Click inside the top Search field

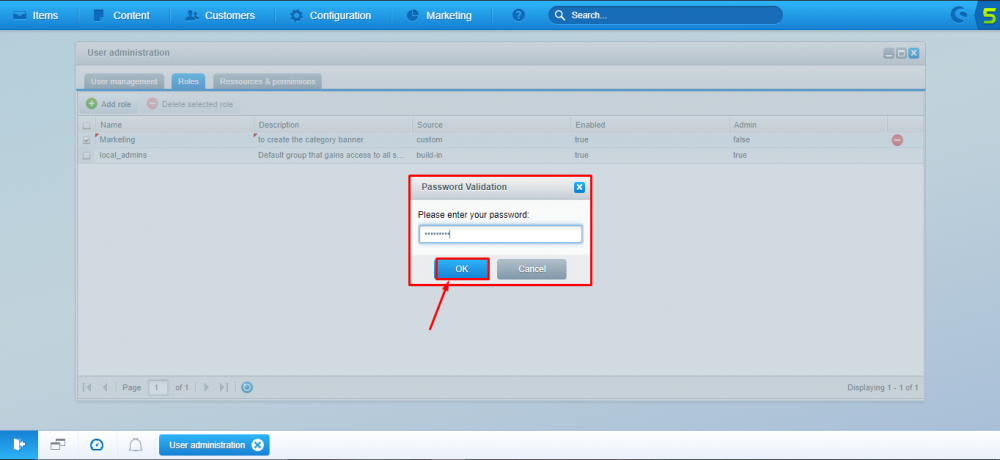(x=665, y=15)
